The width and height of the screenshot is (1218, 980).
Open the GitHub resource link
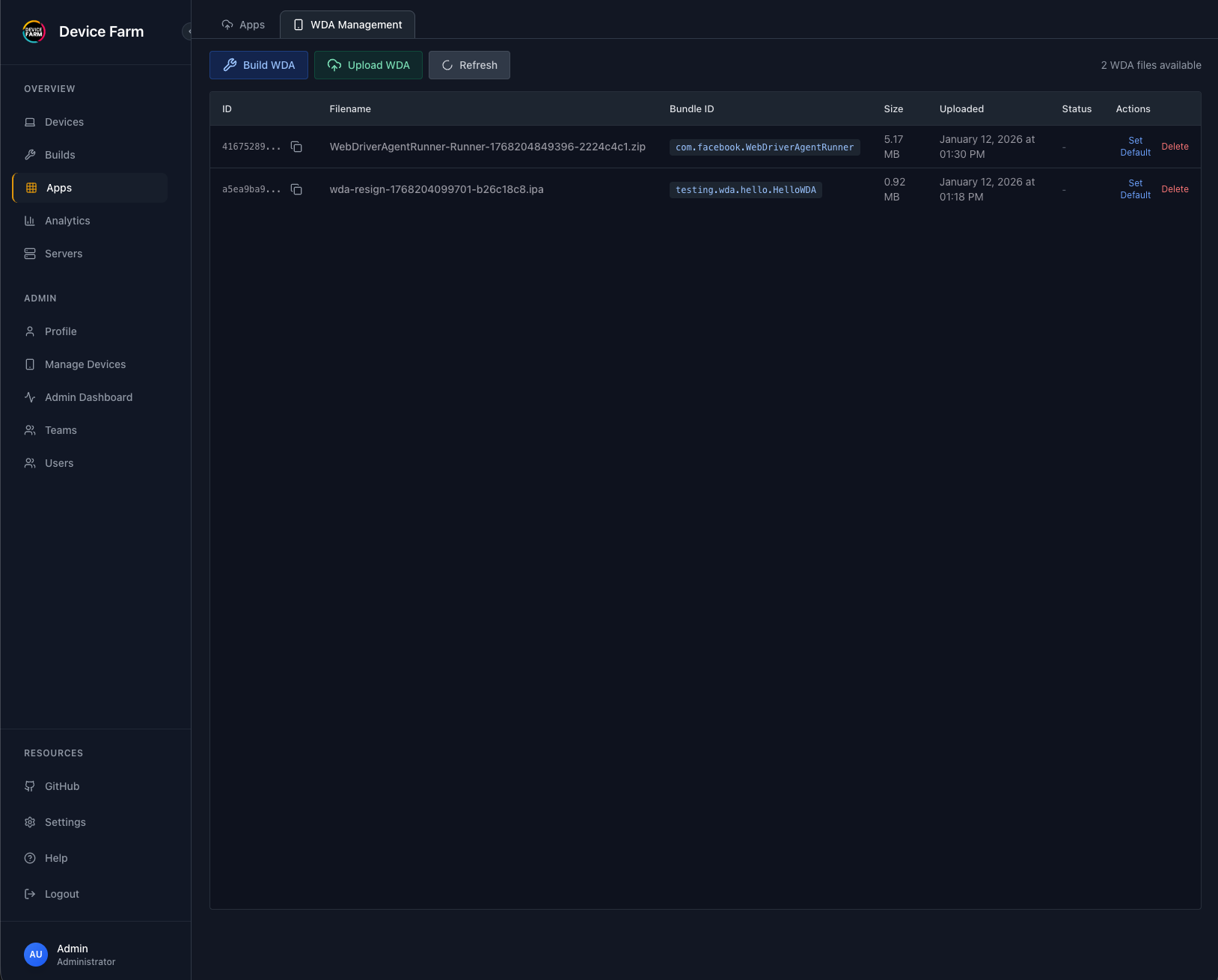(x=90, y=786)
